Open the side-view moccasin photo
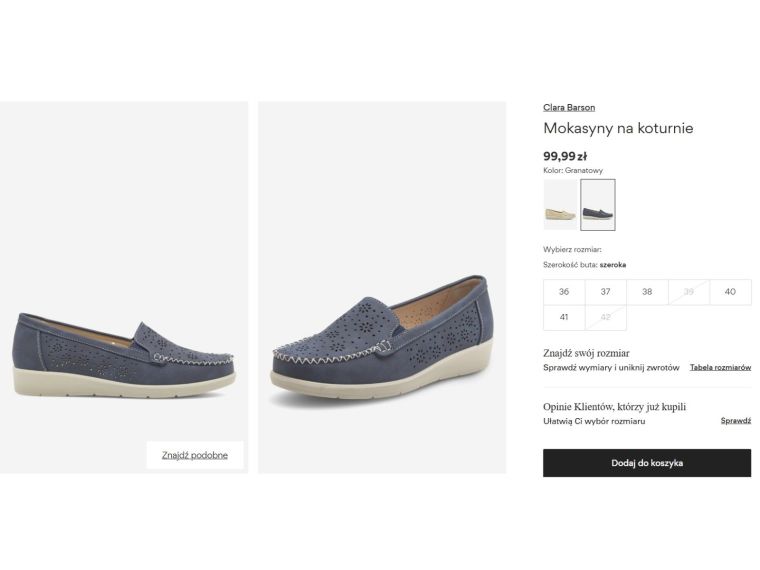 pos(124,286)
